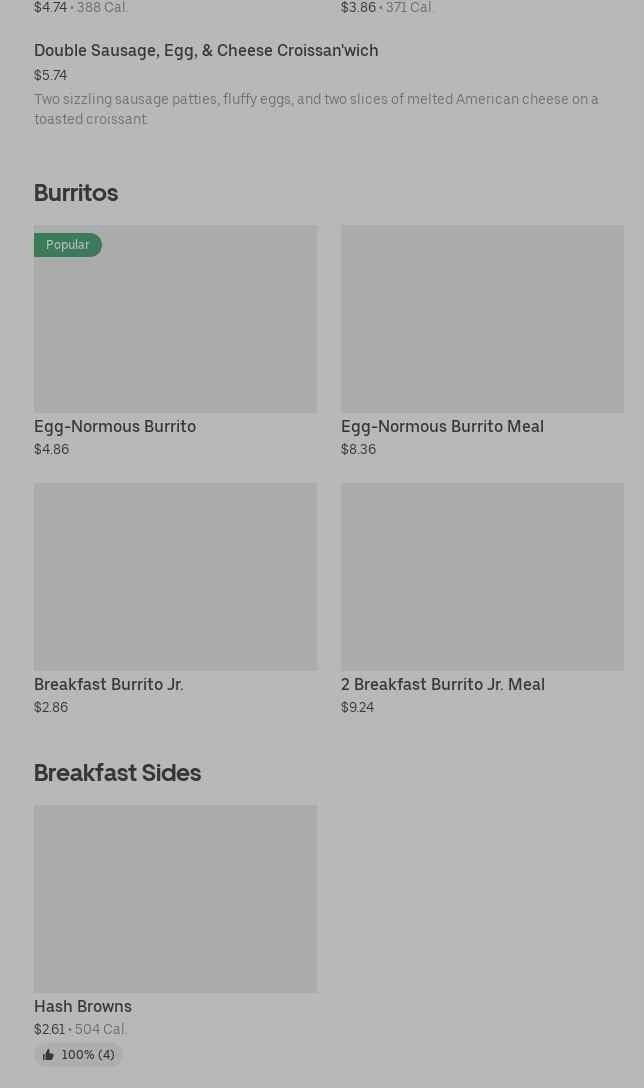Choose the Egg-Normous Burrito Meal title

pyautogui.click(x=442, y=426)
